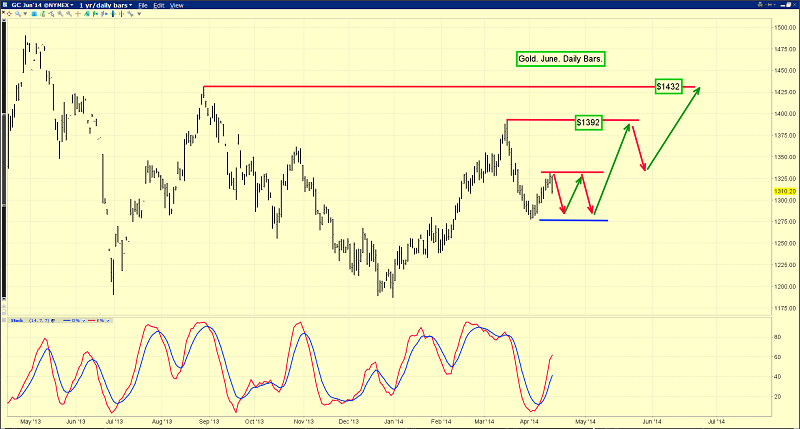Click the scroll chart right arrow icon
800x429 pixels.
click(x=104, y=14)
